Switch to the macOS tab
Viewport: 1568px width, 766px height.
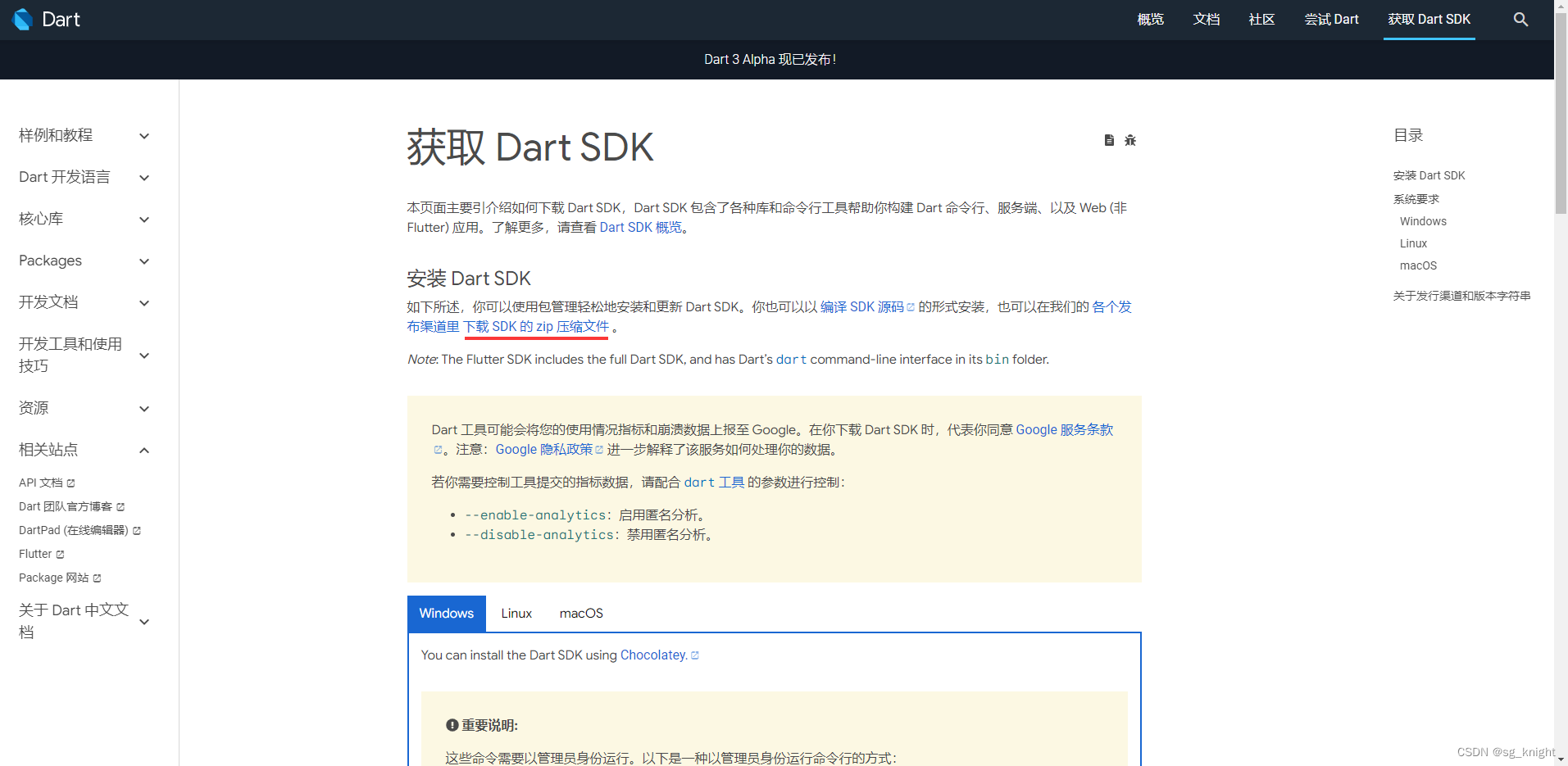pyautogui.click(x=580, y=613)
